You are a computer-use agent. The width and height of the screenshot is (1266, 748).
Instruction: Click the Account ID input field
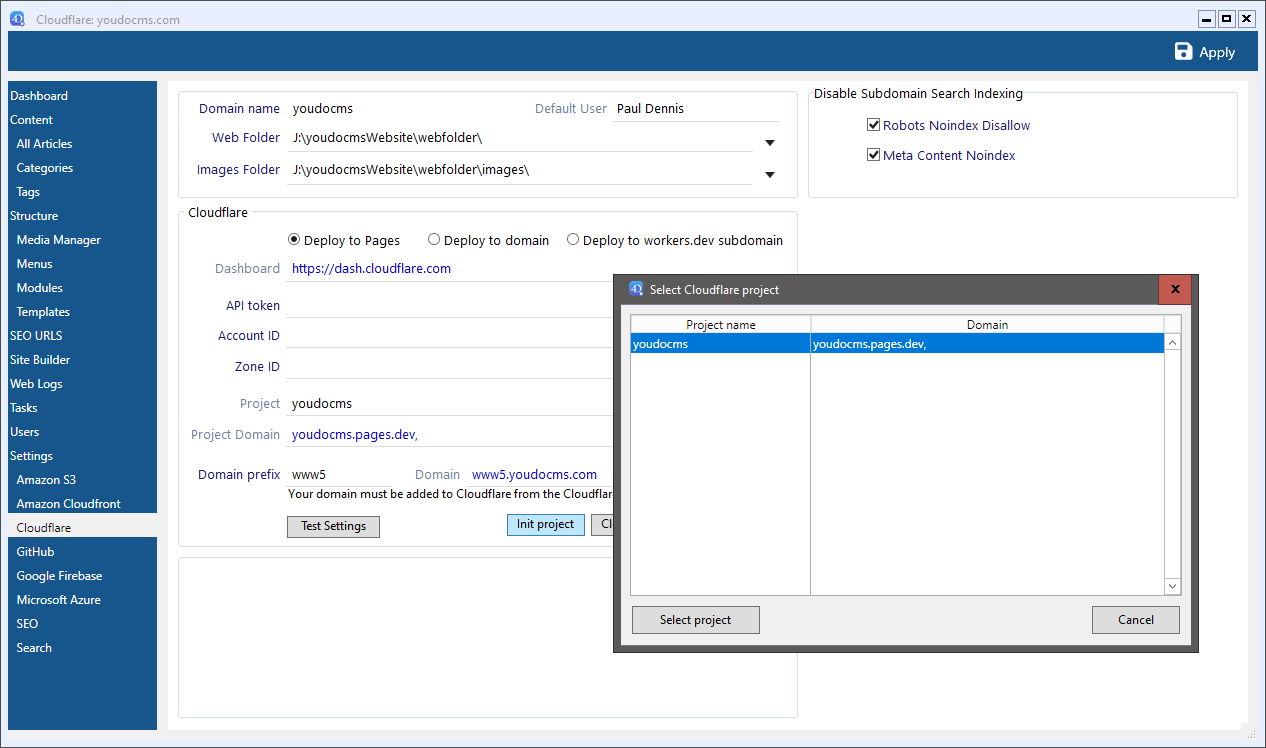pos(449,336)
